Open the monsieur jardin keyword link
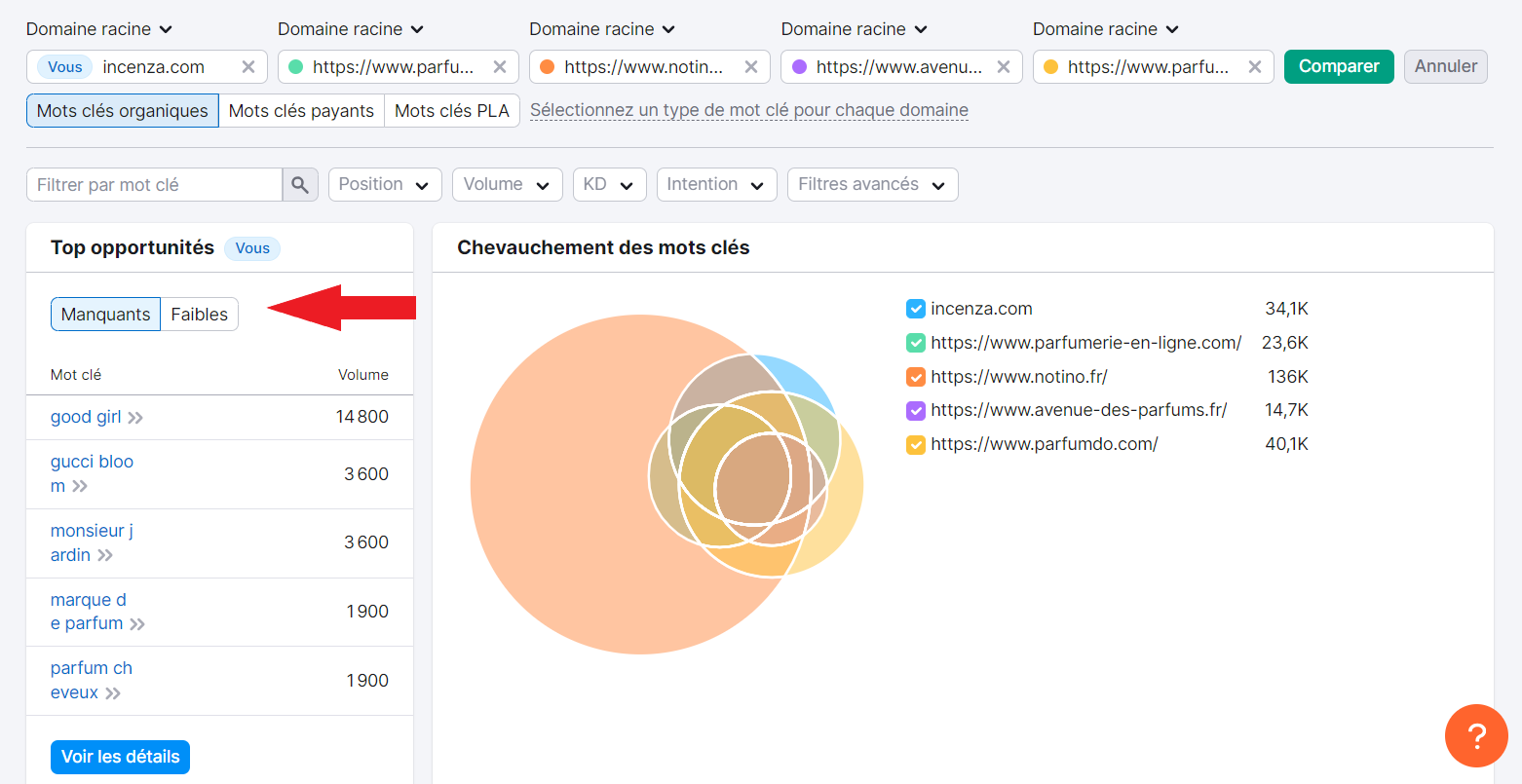 click(x=92, y=542)
